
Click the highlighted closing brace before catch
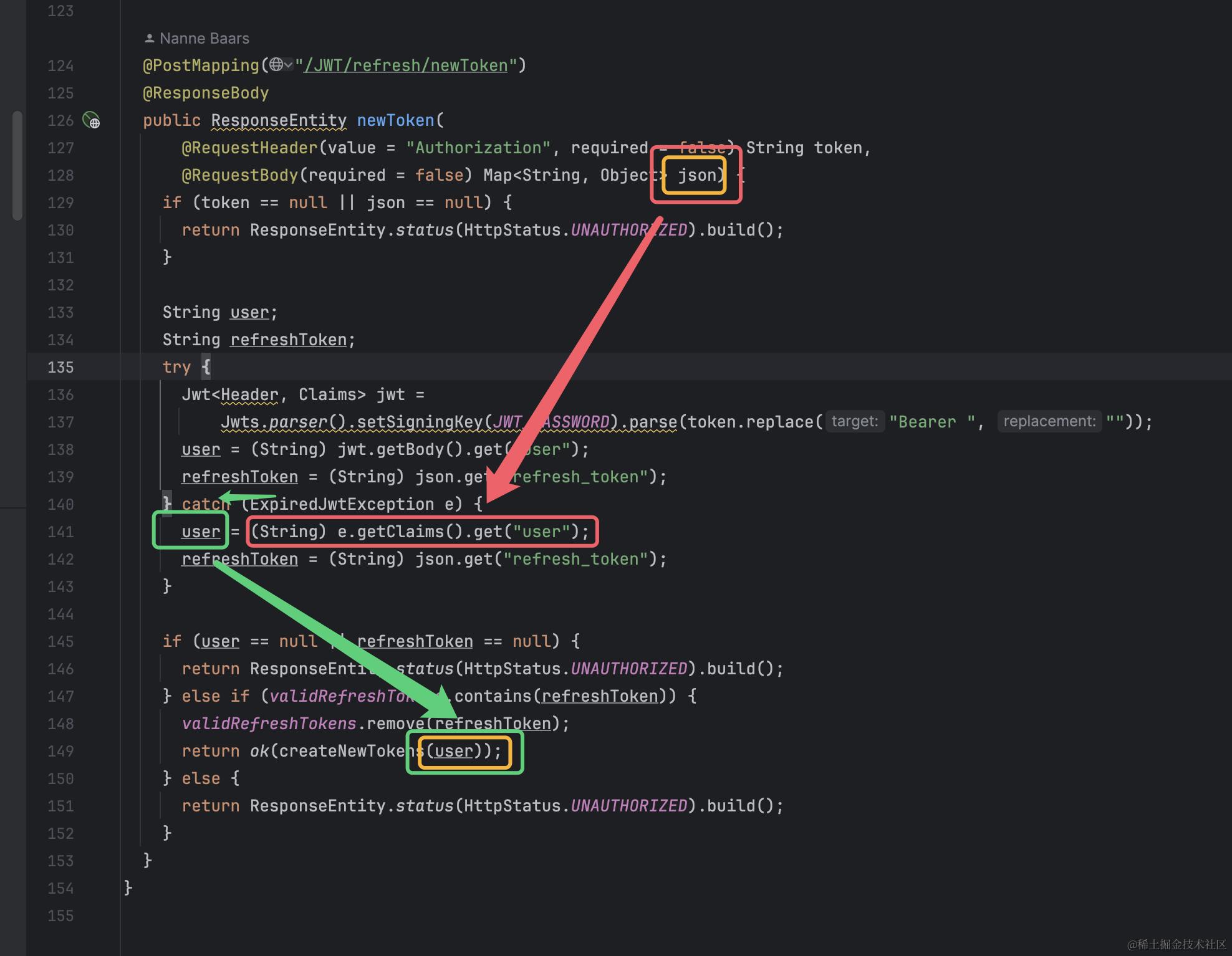click(166, 504)
